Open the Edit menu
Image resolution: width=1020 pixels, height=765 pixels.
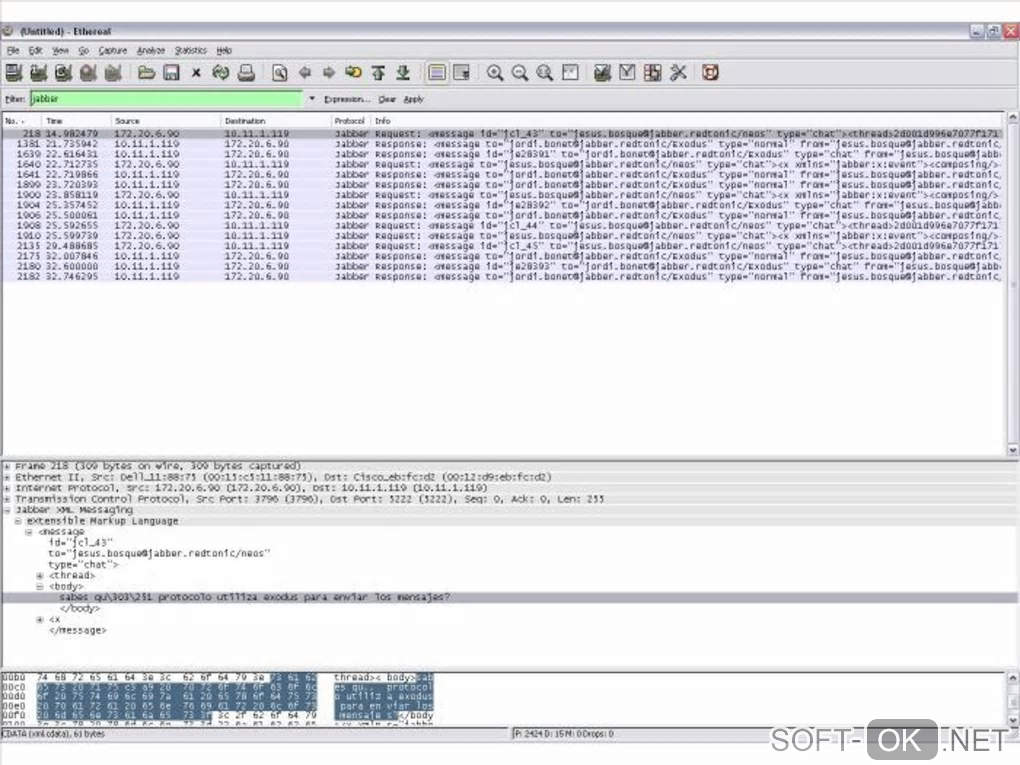(x=35, y=50)
